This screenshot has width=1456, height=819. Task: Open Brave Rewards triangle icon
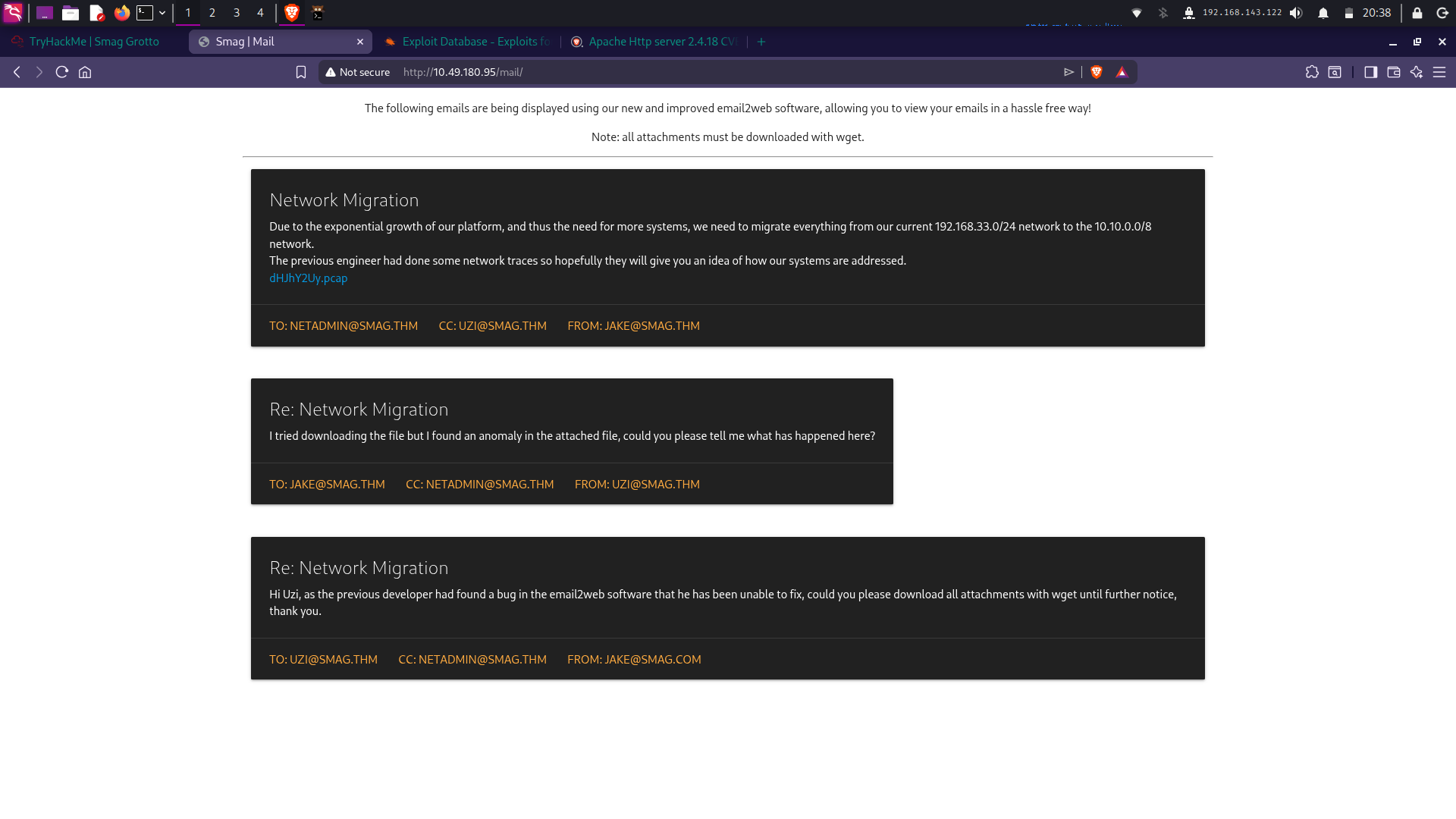tap(1122, 72)
